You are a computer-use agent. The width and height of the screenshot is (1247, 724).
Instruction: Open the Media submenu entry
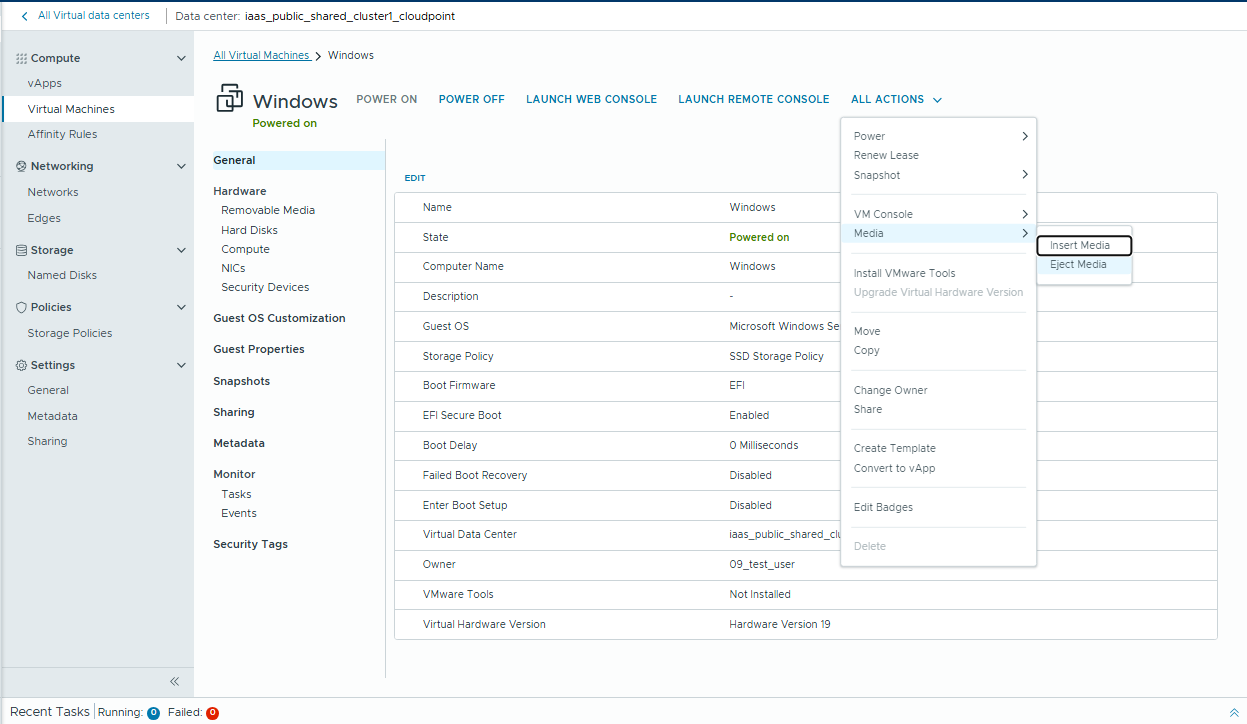[938, 233]
